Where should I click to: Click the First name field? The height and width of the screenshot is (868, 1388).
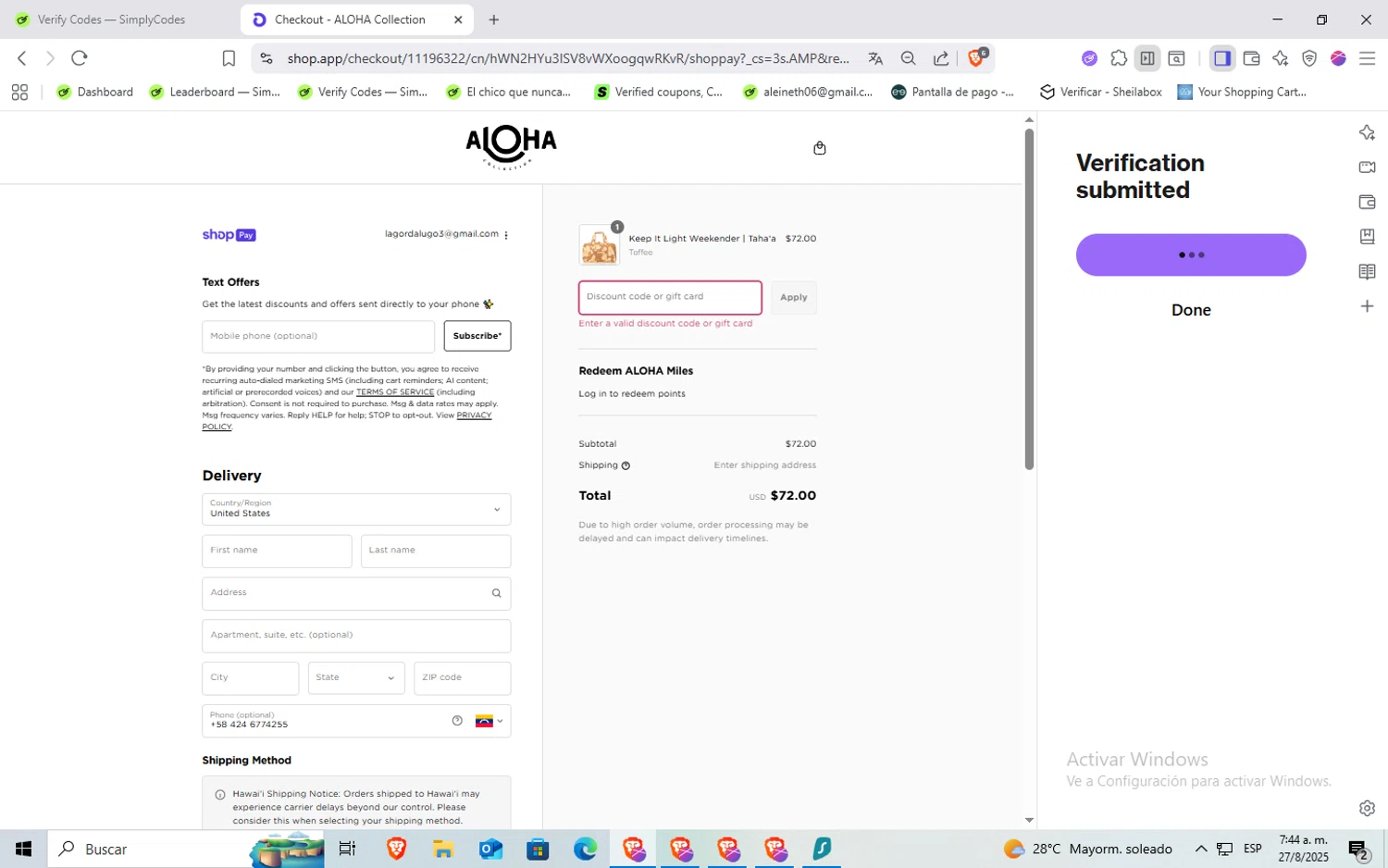tap(277, 551)
